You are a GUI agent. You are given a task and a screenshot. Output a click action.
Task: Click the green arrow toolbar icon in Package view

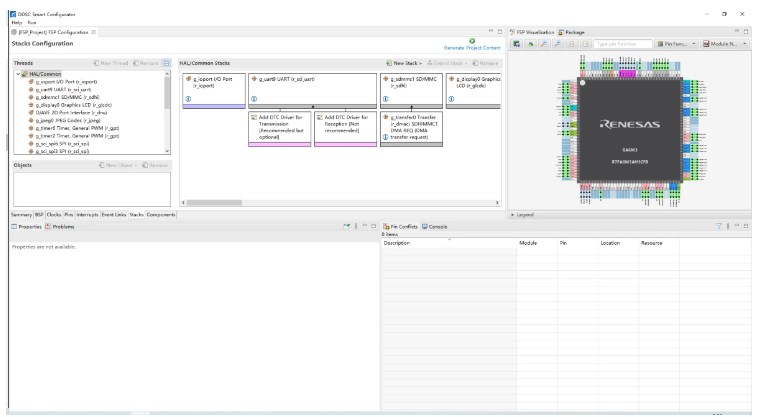tap(530, 44)
